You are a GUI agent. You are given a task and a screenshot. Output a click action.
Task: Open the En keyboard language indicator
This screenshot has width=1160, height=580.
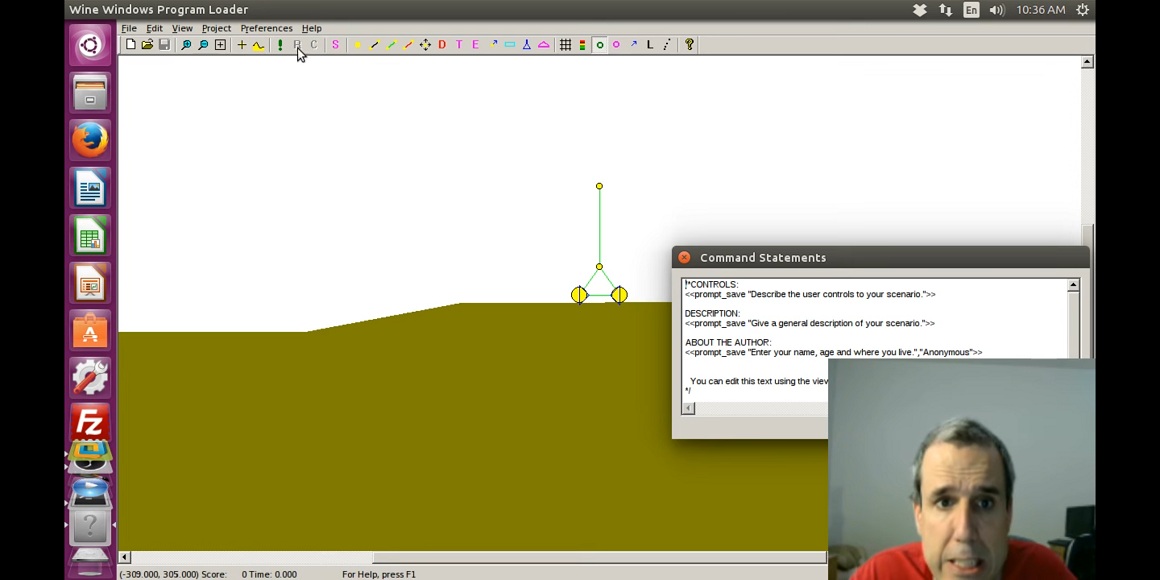coord(971,10)
